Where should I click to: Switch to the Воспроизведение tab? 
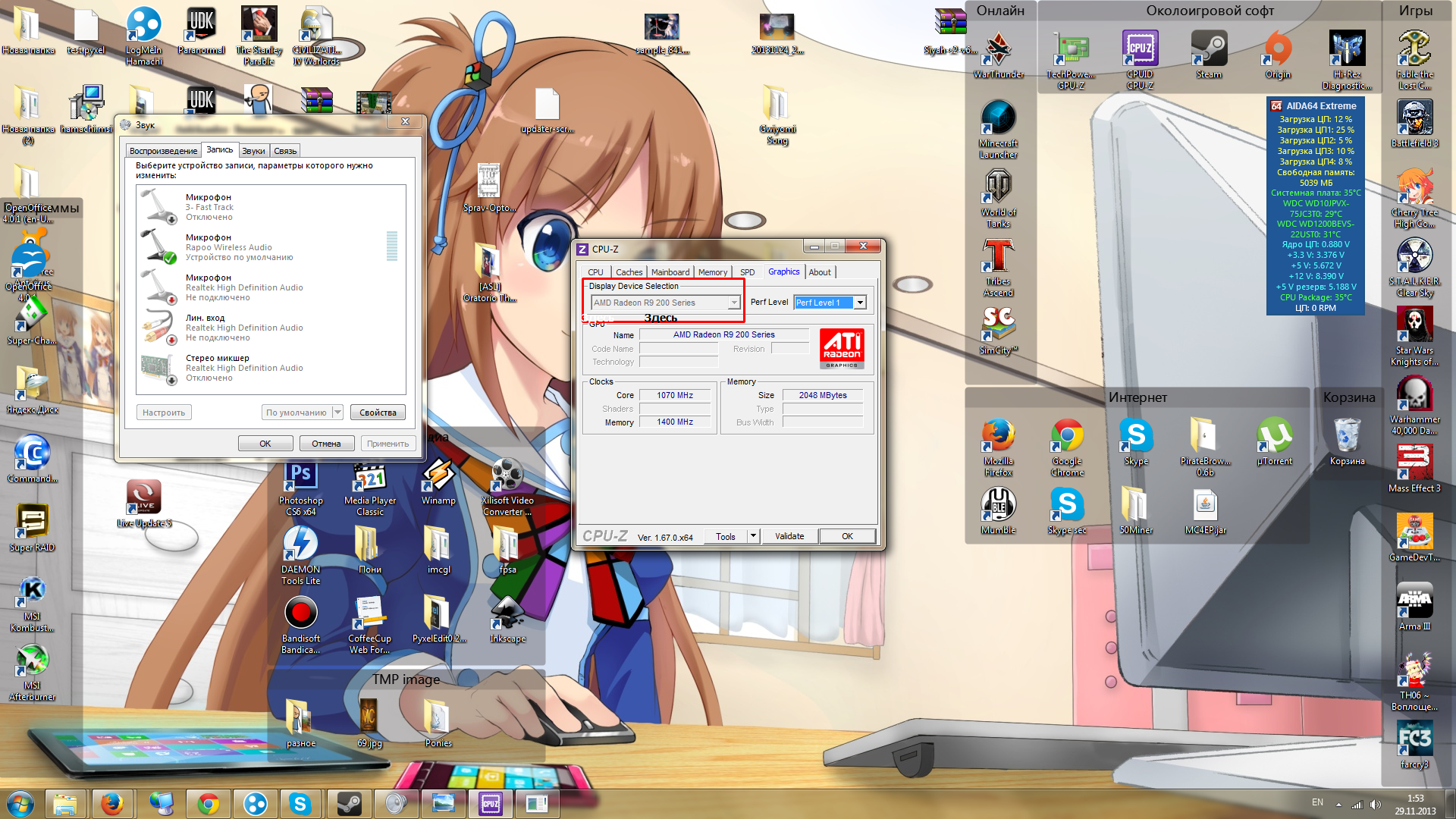pos(163,151)
